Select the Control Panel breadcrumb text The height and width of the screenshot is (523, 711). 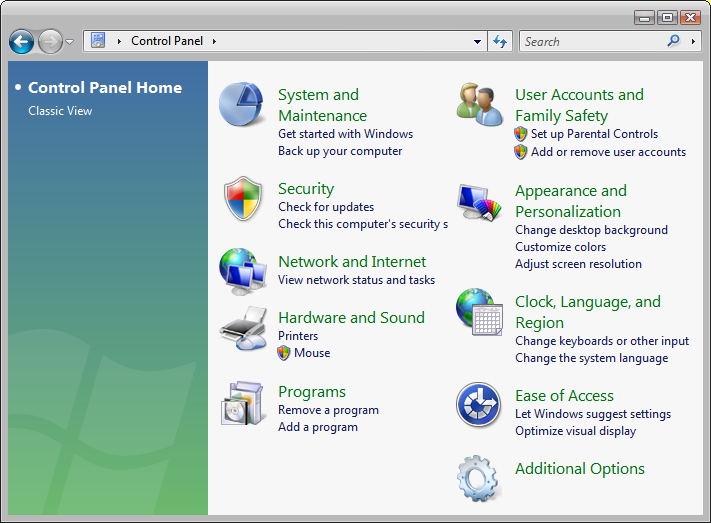tap(167, 41)
